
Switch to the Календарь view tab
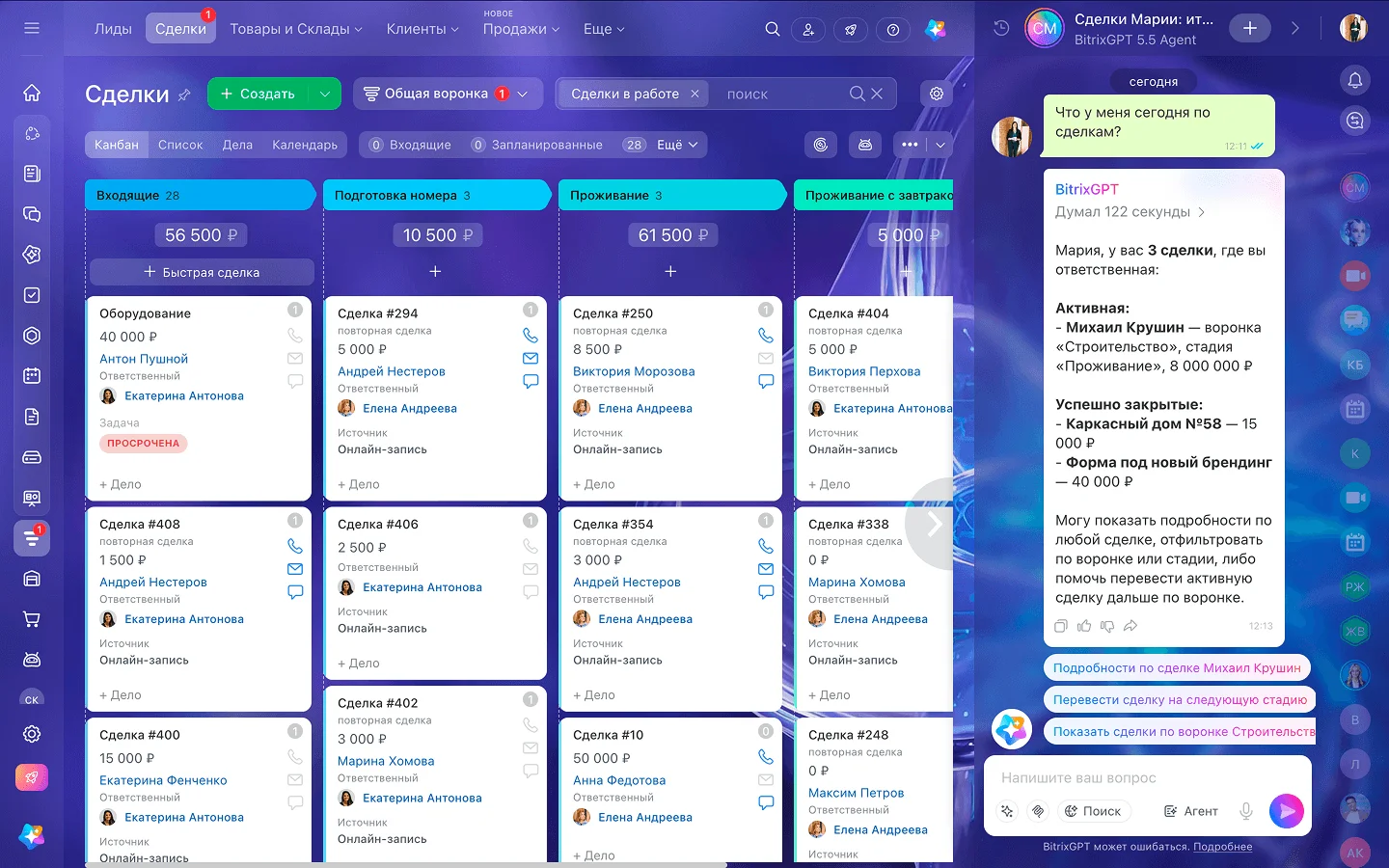tap(305, 145)
